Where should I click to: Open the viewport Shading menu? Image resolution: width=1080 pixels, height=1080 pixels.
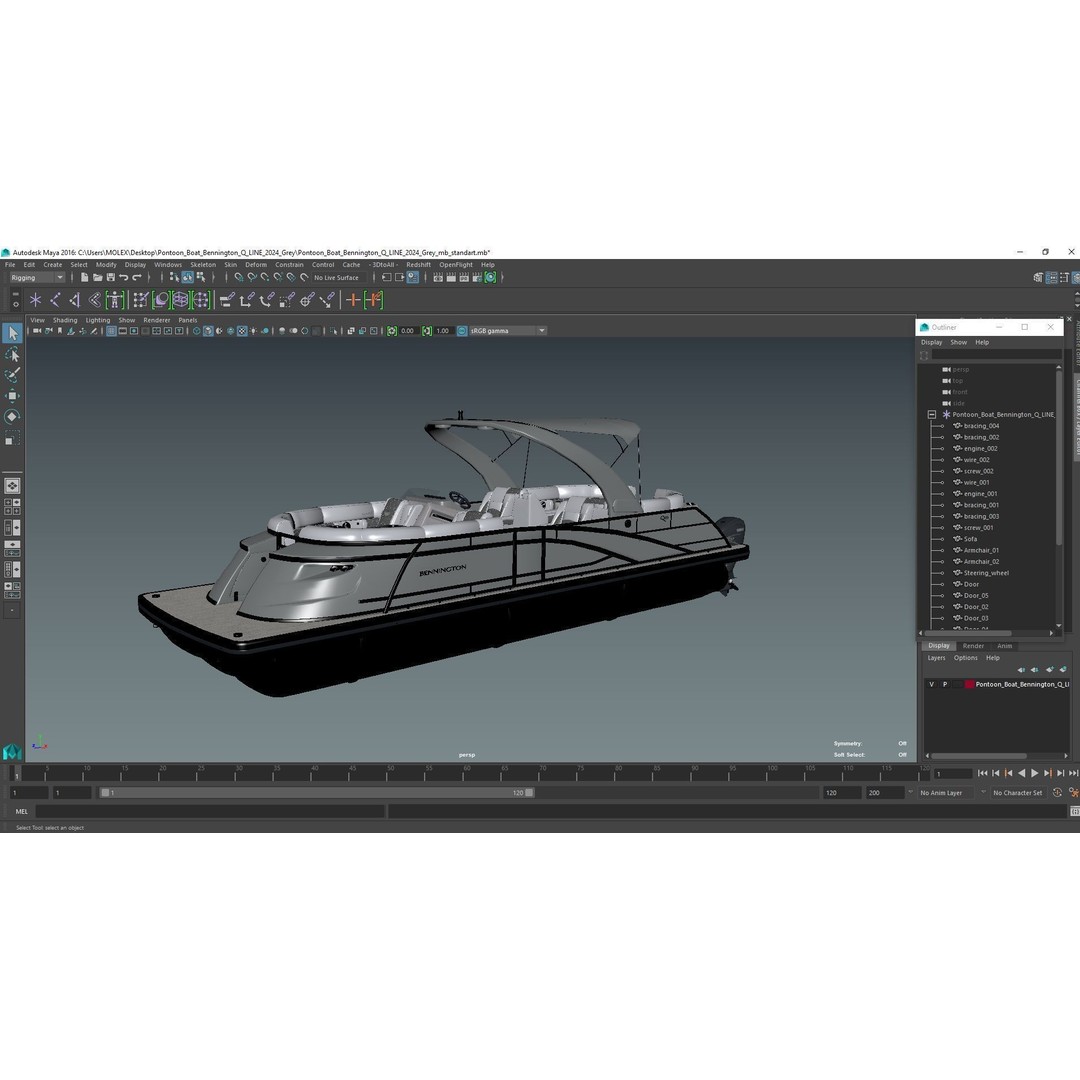65,320
